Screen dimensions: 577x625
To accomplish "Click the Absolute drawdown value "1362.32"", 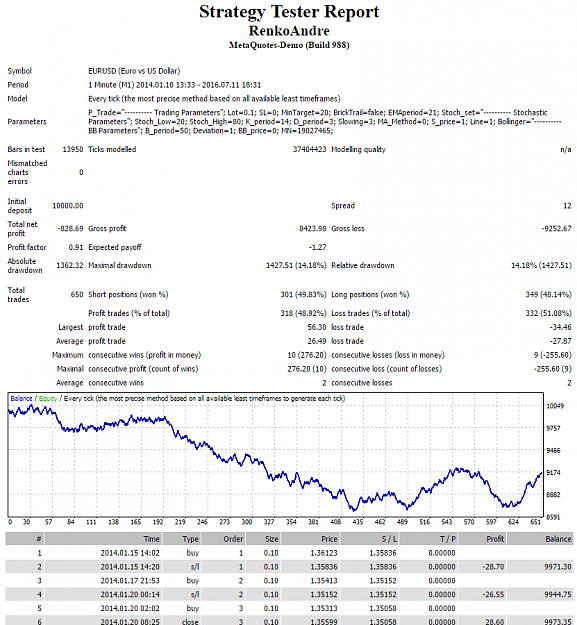I will (x=70, y=265).
